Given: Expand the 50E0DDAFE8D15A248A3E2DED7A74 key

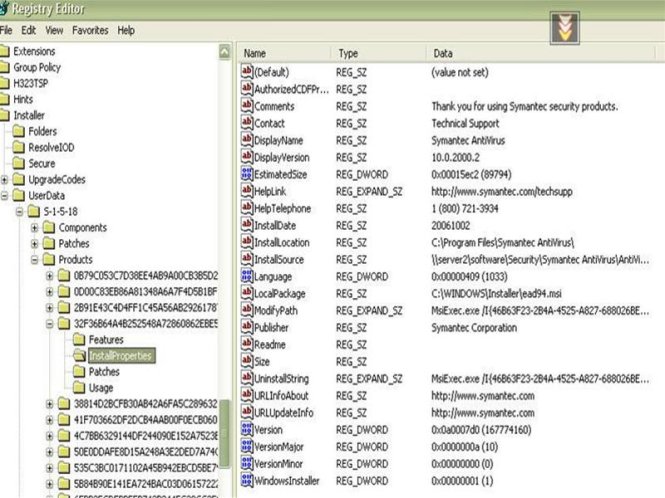Looking at the screenshot, I should 50,452.
